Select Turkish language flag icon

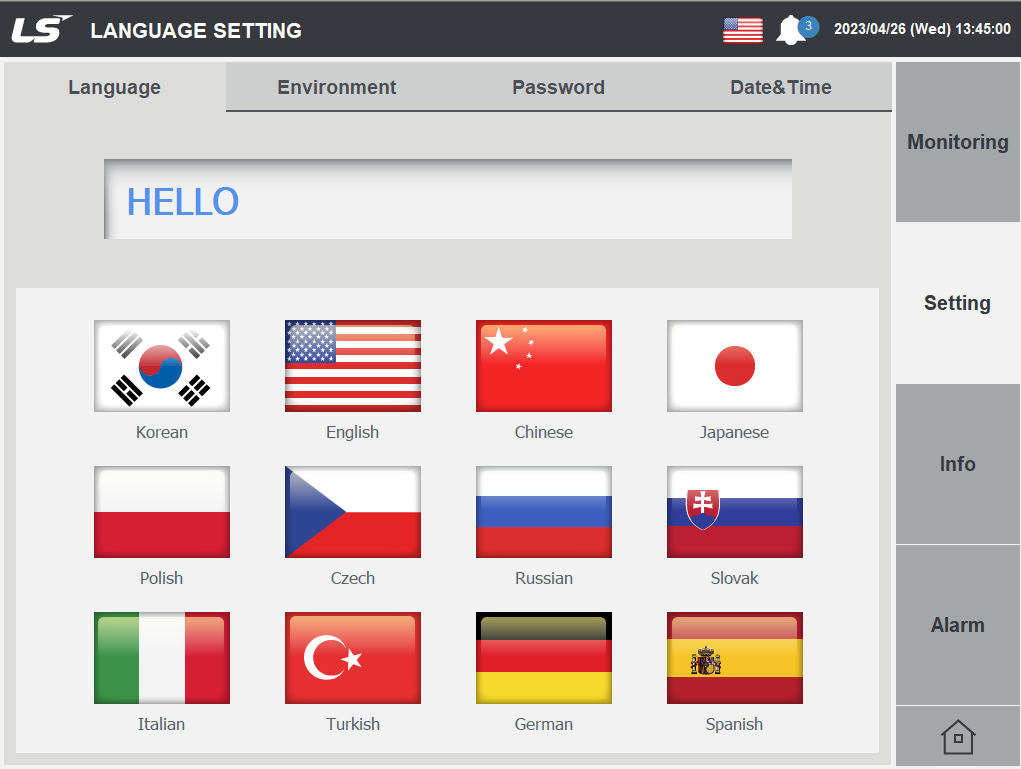click(352, 657)
